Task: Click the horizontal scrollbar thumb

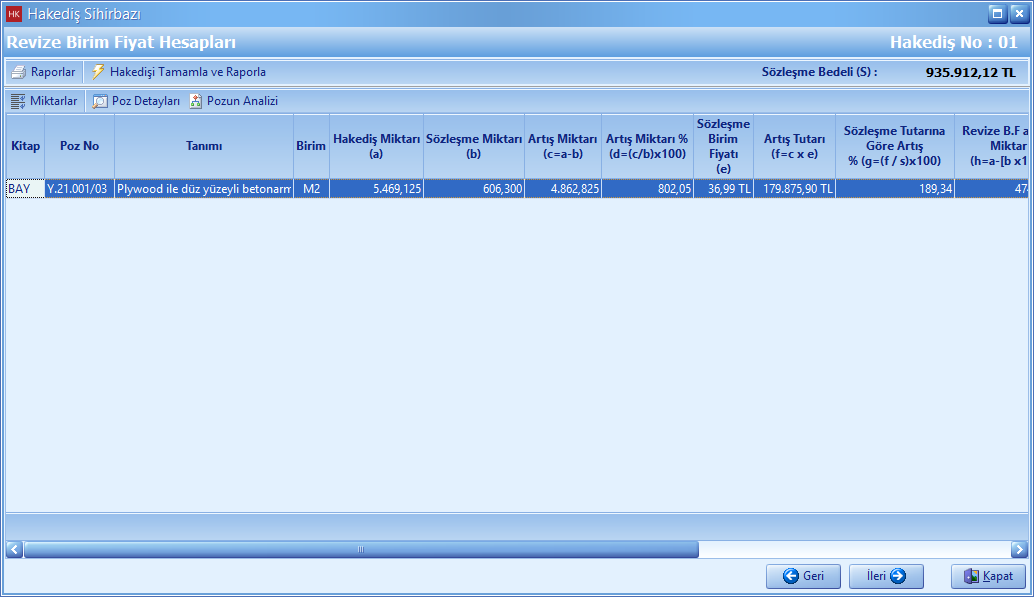Action: click(x=360, y=549)
